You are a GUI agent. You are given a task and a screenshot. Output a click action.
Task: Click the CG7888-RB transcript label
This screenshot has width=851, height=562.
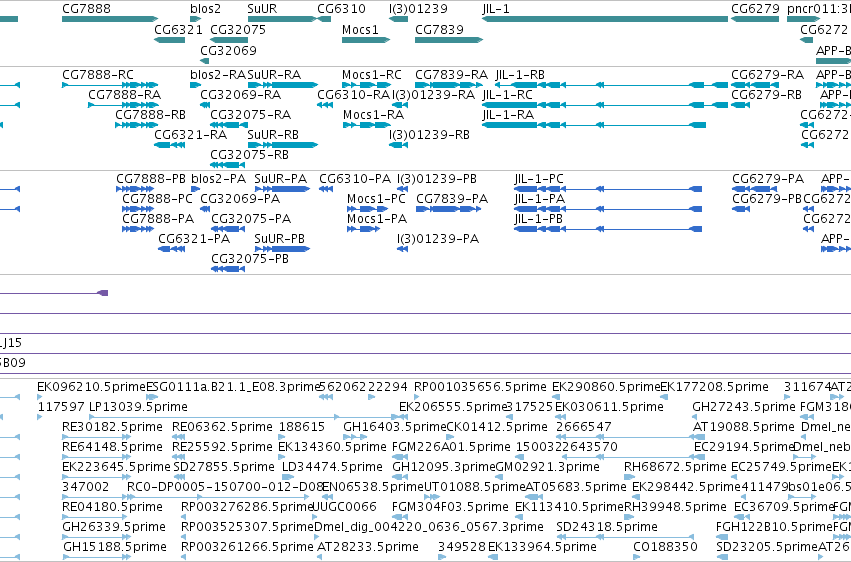[150, 114]
